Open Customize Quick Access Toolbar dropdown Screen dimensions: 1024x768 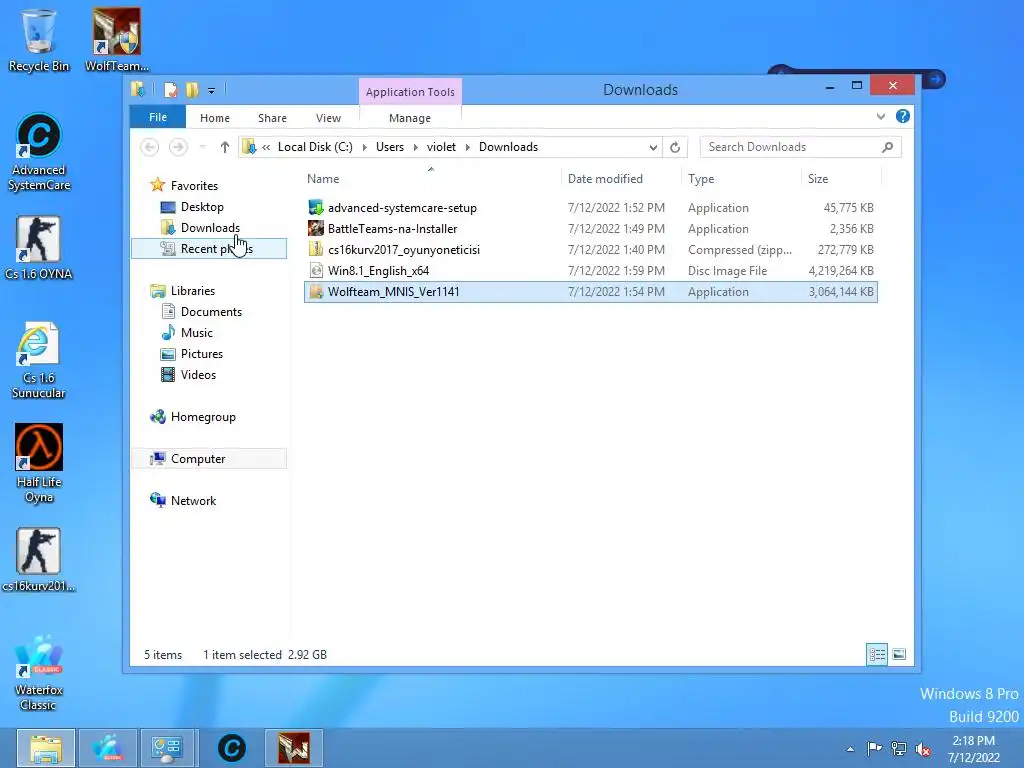pos(212,91)
